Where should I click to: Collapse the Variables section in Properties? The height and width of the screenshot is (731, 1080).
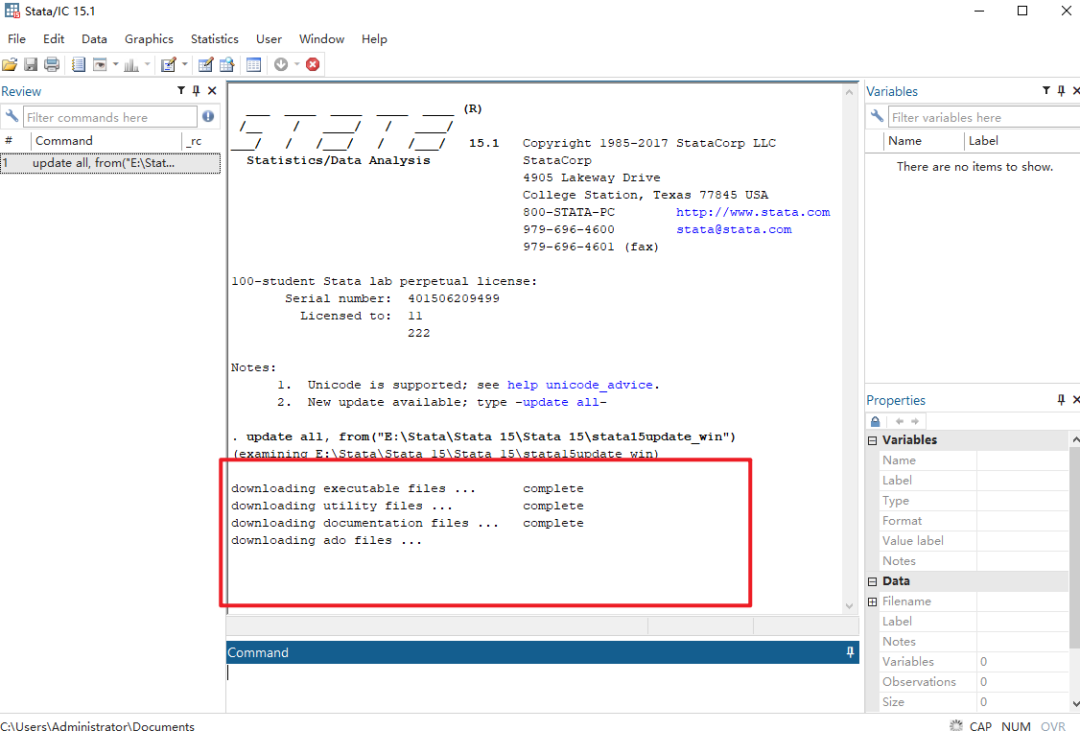(x=872, y=440)
